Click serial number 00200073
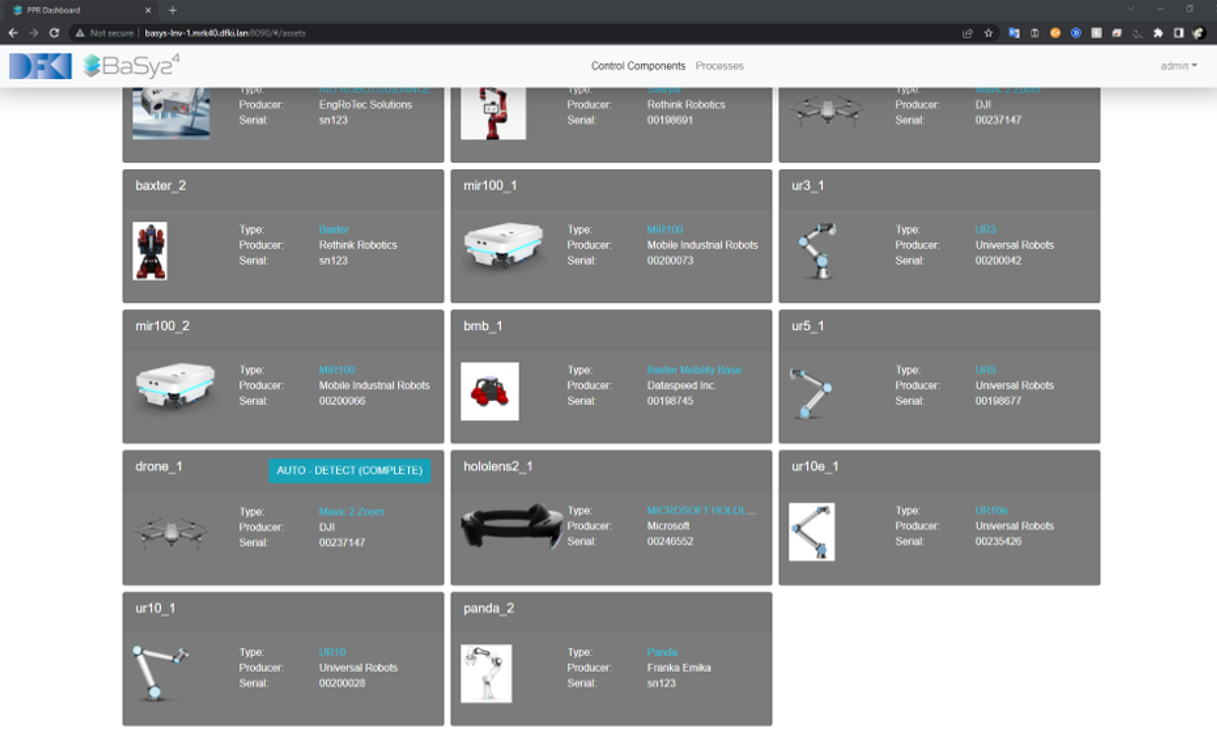The height and width of the screenshot is (733, 1217). 670,260
